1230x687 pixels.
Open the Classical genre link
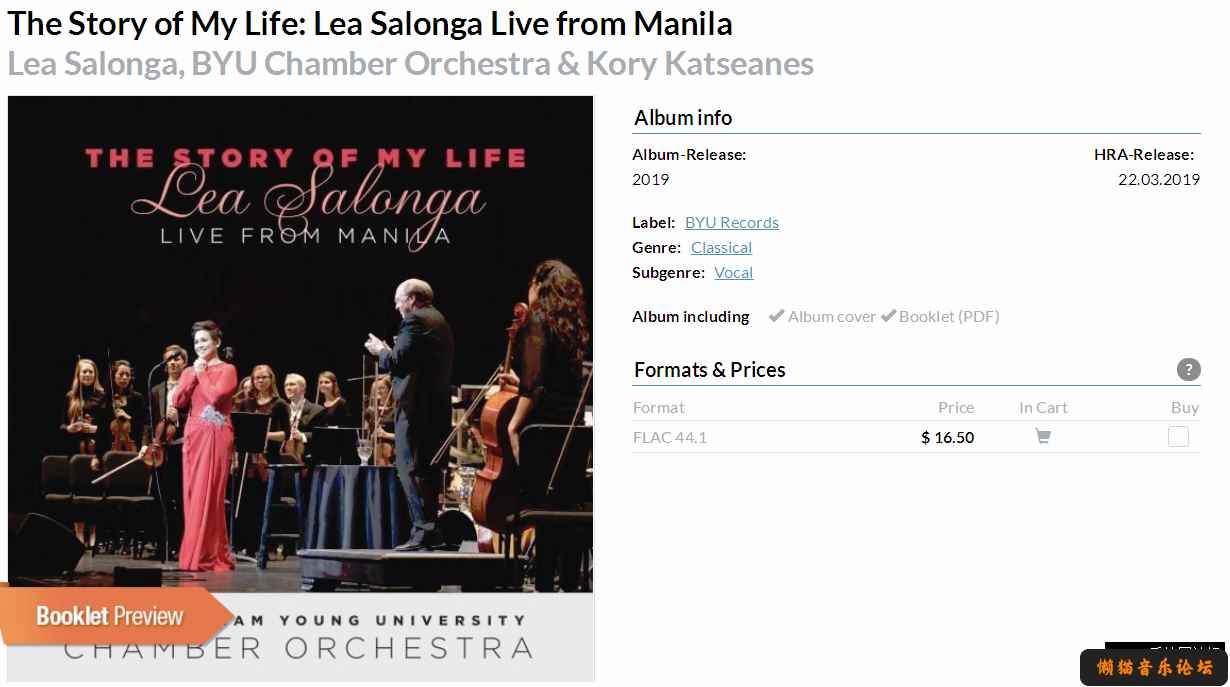tap(721, 247)
